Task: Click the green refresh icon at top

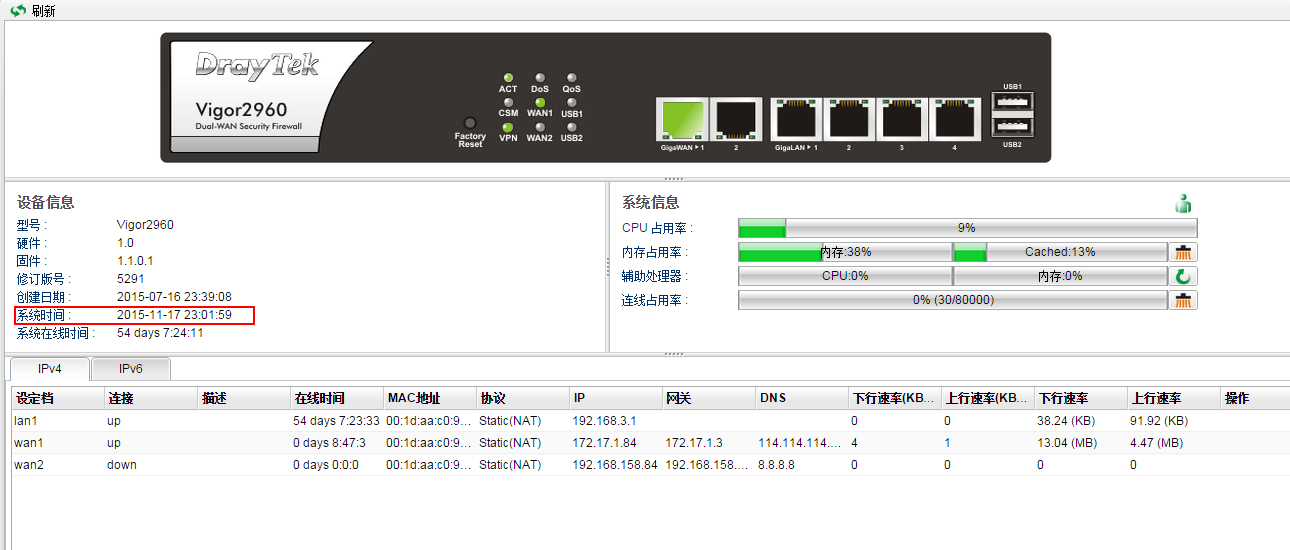Action: [18, 10]
